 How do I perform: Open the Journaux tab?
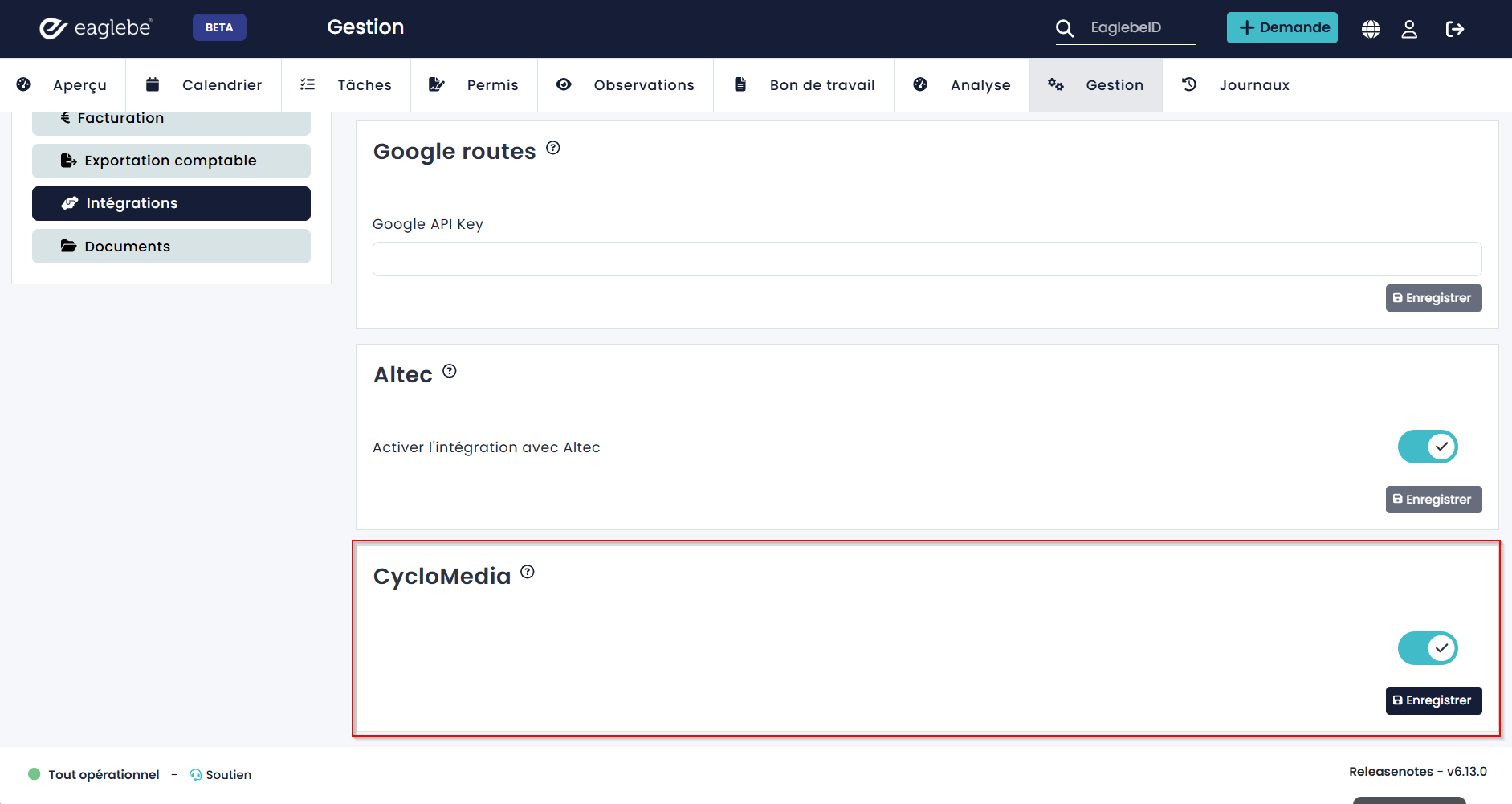(1236, 85)
